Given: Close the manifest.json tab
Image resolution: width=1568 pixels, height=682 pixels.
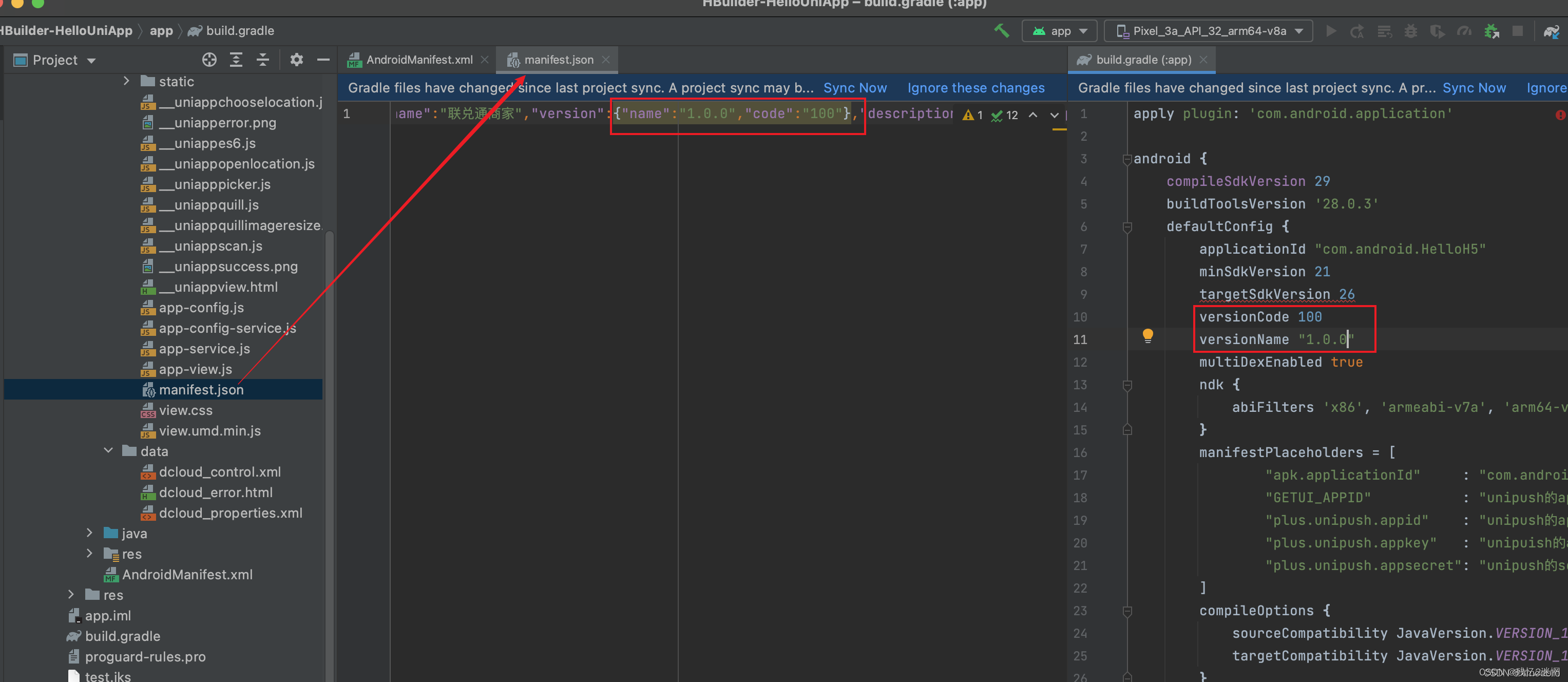Looking at the screenshot, I should point(606,60).
